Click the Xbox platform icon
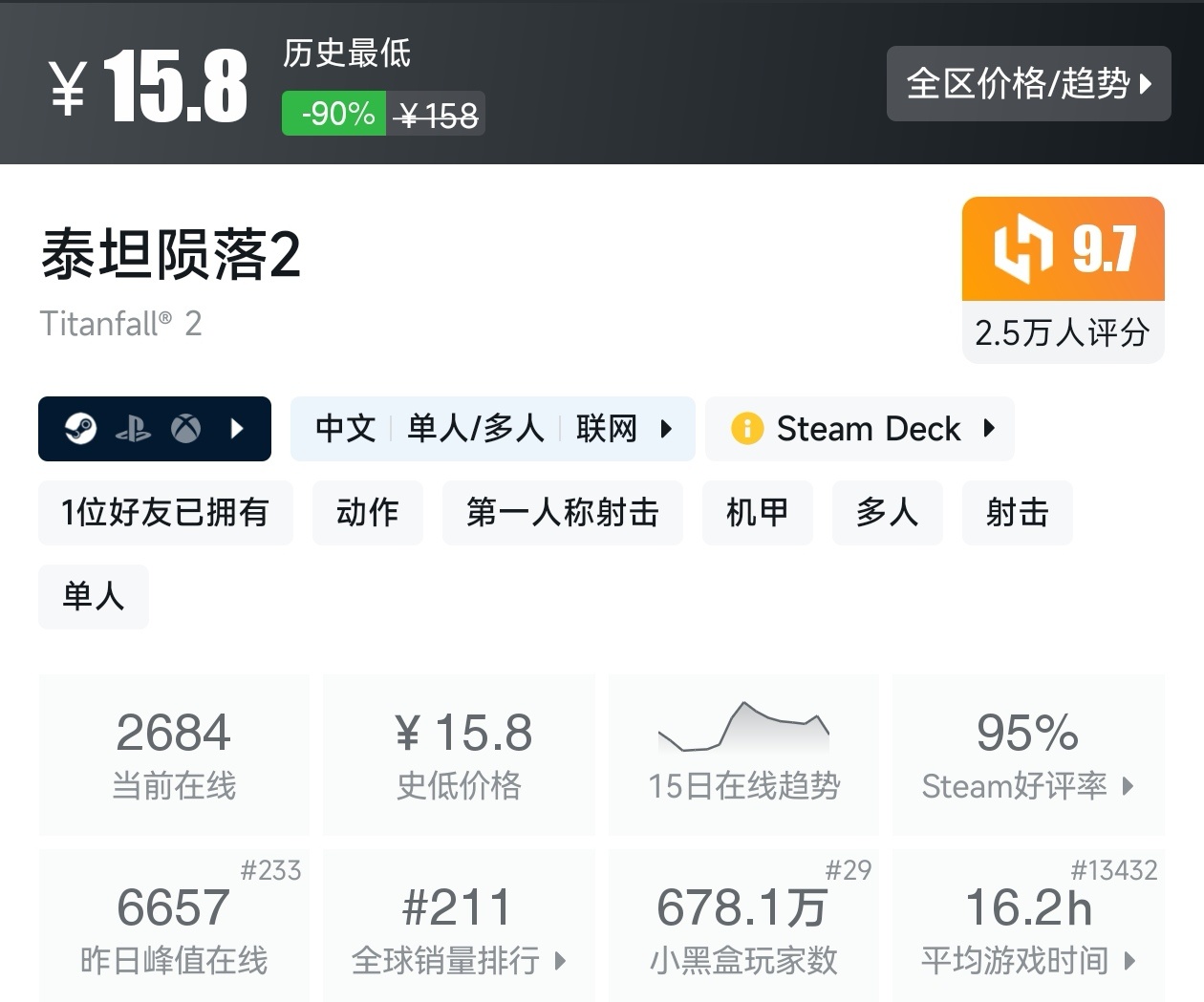This screenshot has width=1204, height=1002. 185,429
